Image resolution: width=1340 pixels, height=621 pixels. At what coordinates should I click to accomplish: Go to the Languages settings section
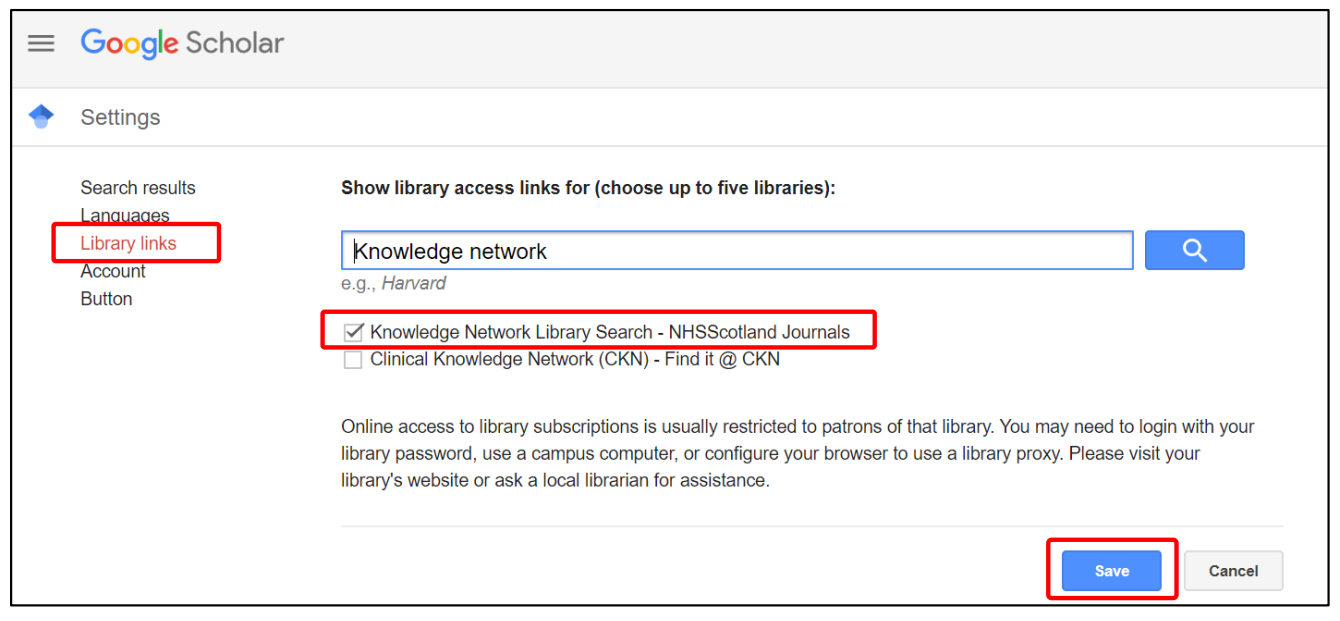click(125, 215)
